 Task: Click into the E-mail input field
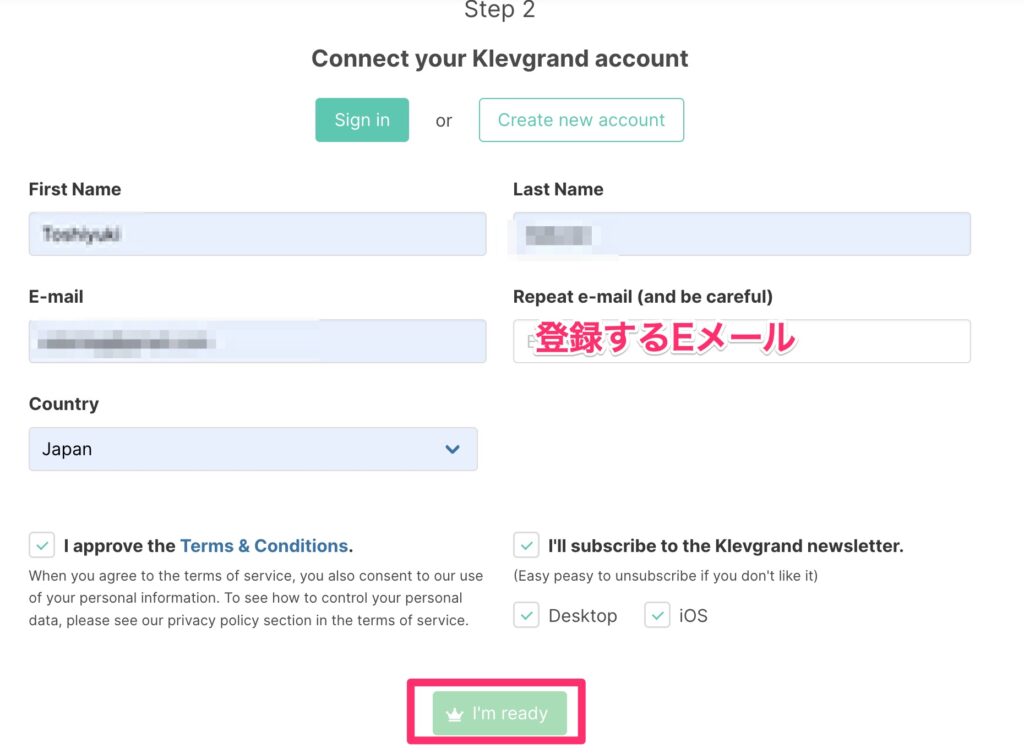tap(257, 341)
